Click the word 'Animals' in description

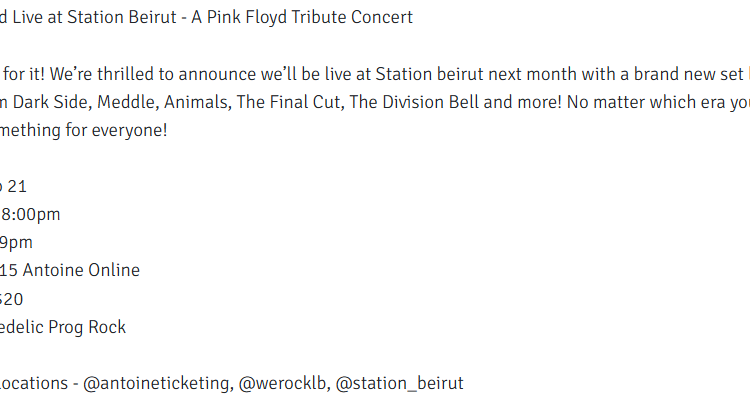196,102
